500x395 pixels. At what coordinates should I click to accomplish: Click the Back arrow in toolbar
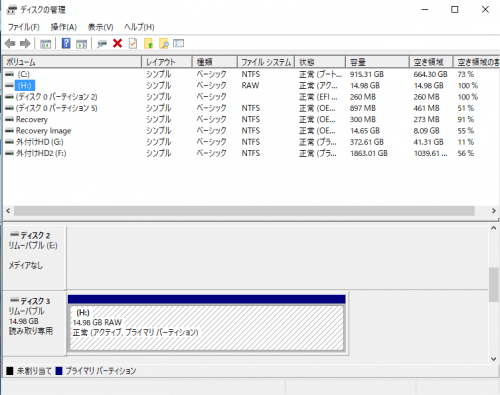coord(10,43)
